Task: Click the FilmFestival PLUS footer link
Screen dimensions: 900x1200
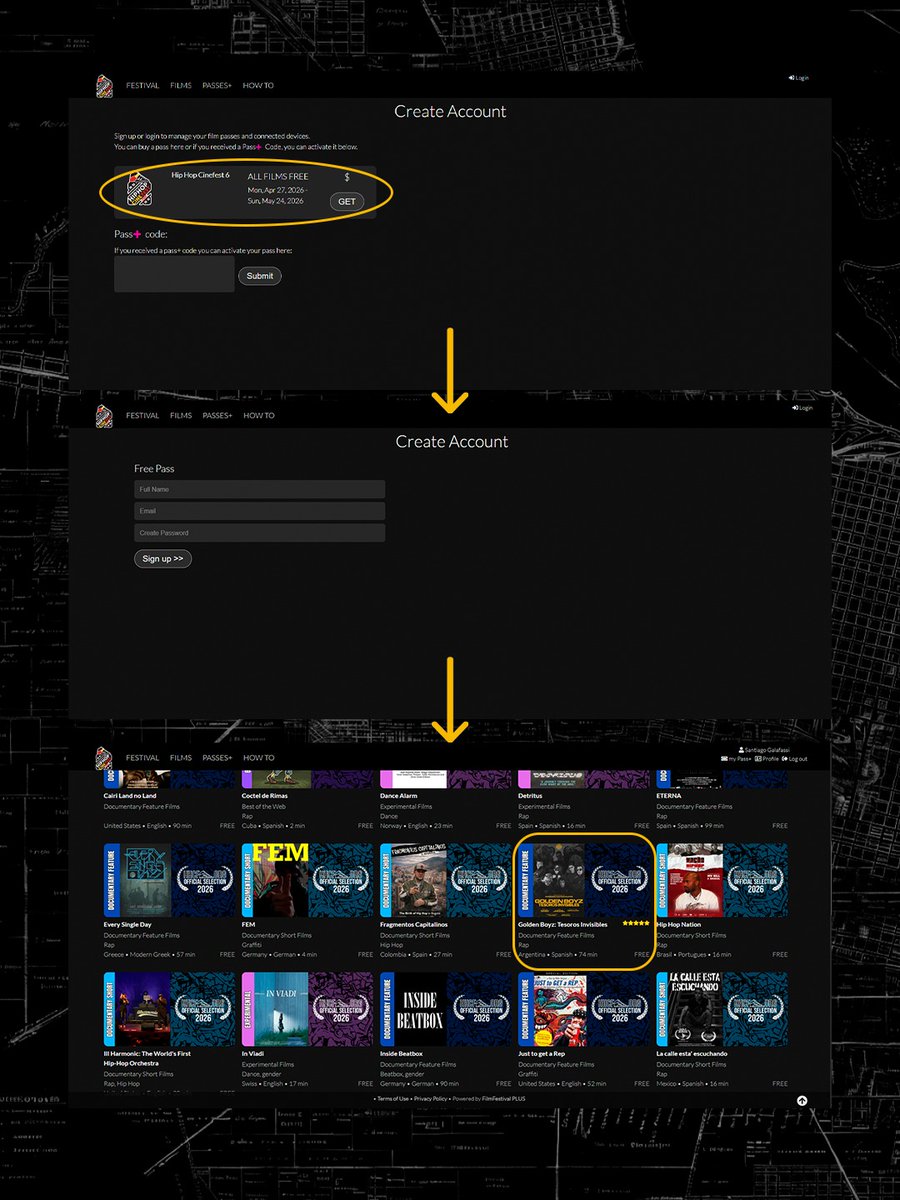Action: 506,1098
